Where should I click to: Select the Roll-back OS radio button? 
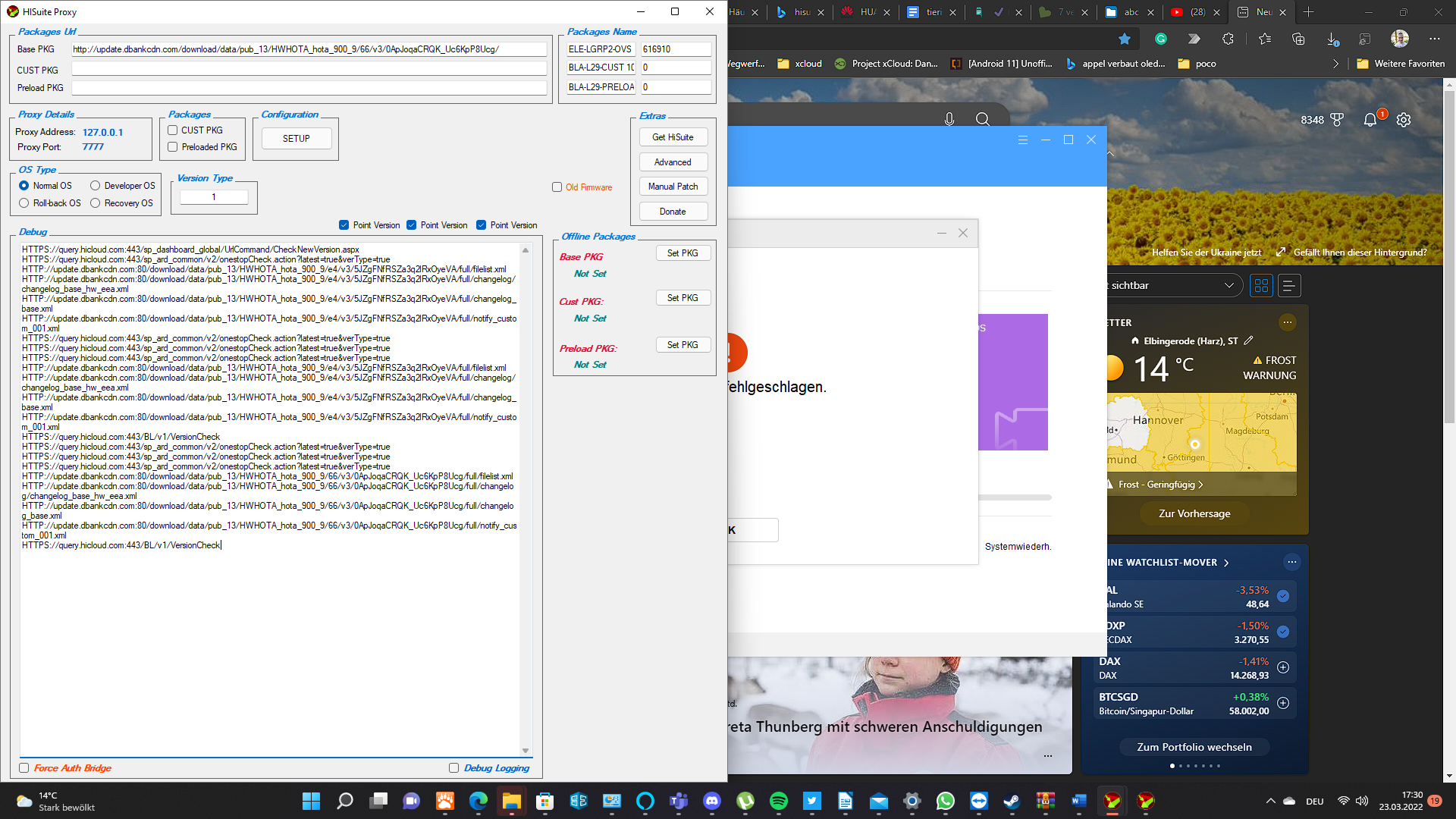(24, 203)
